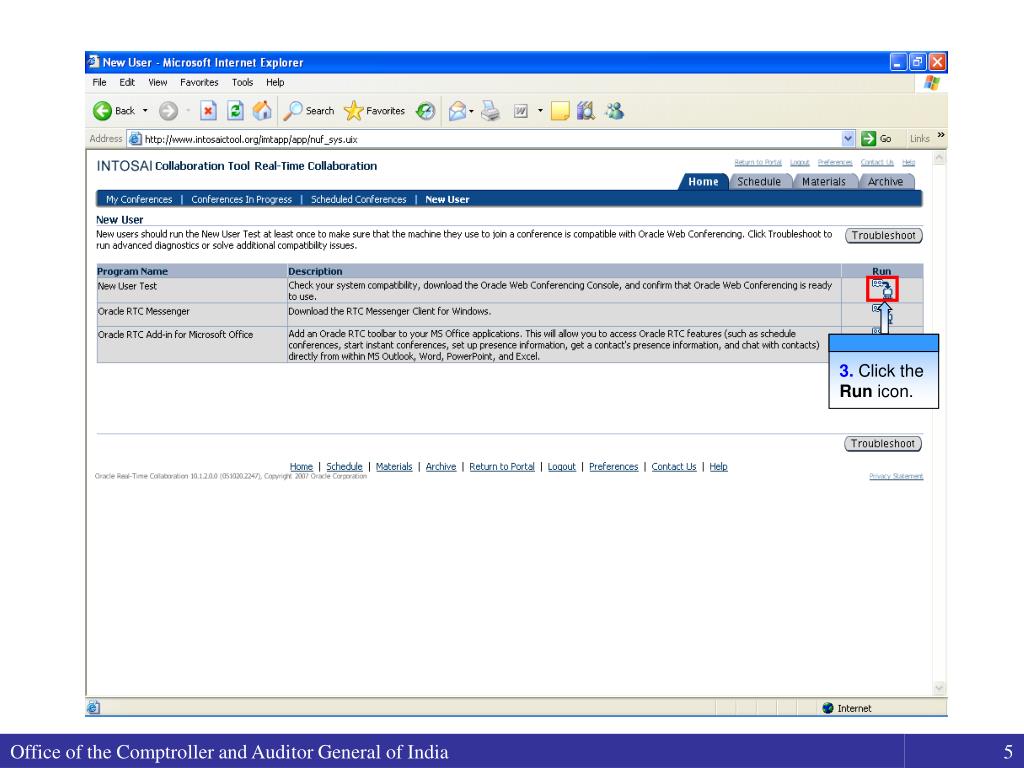Image resolution: width=1024 pixels, height=768 pixels.
Task: Click the footer Contact Us link
Action: click(x=674, y=466)
